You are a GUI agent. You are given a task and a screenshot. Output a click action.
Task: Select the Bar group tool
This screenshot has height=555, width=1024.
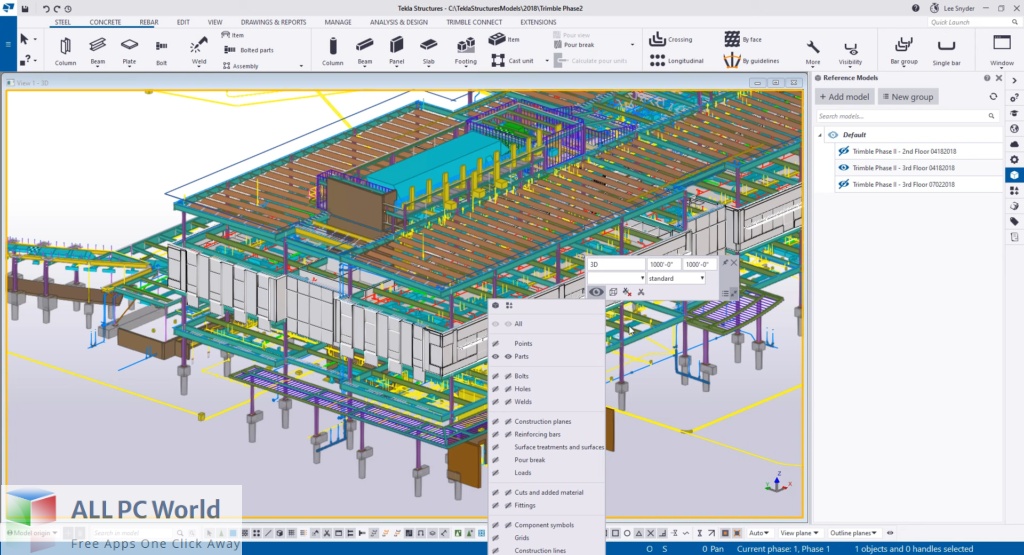(x=904, y=52)
